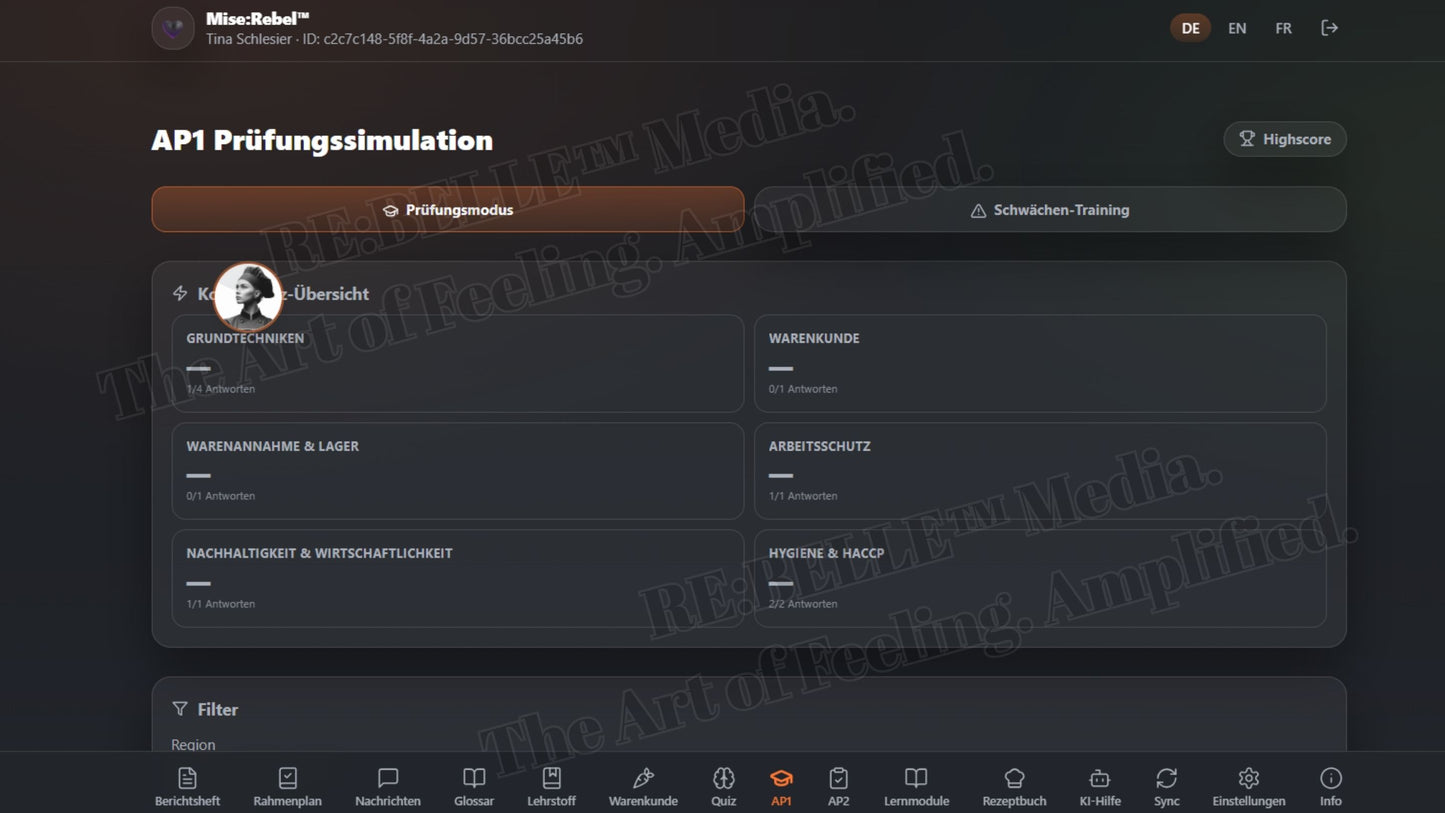
Task: Open Einstellungen settings
Action: click(1248, 787)
